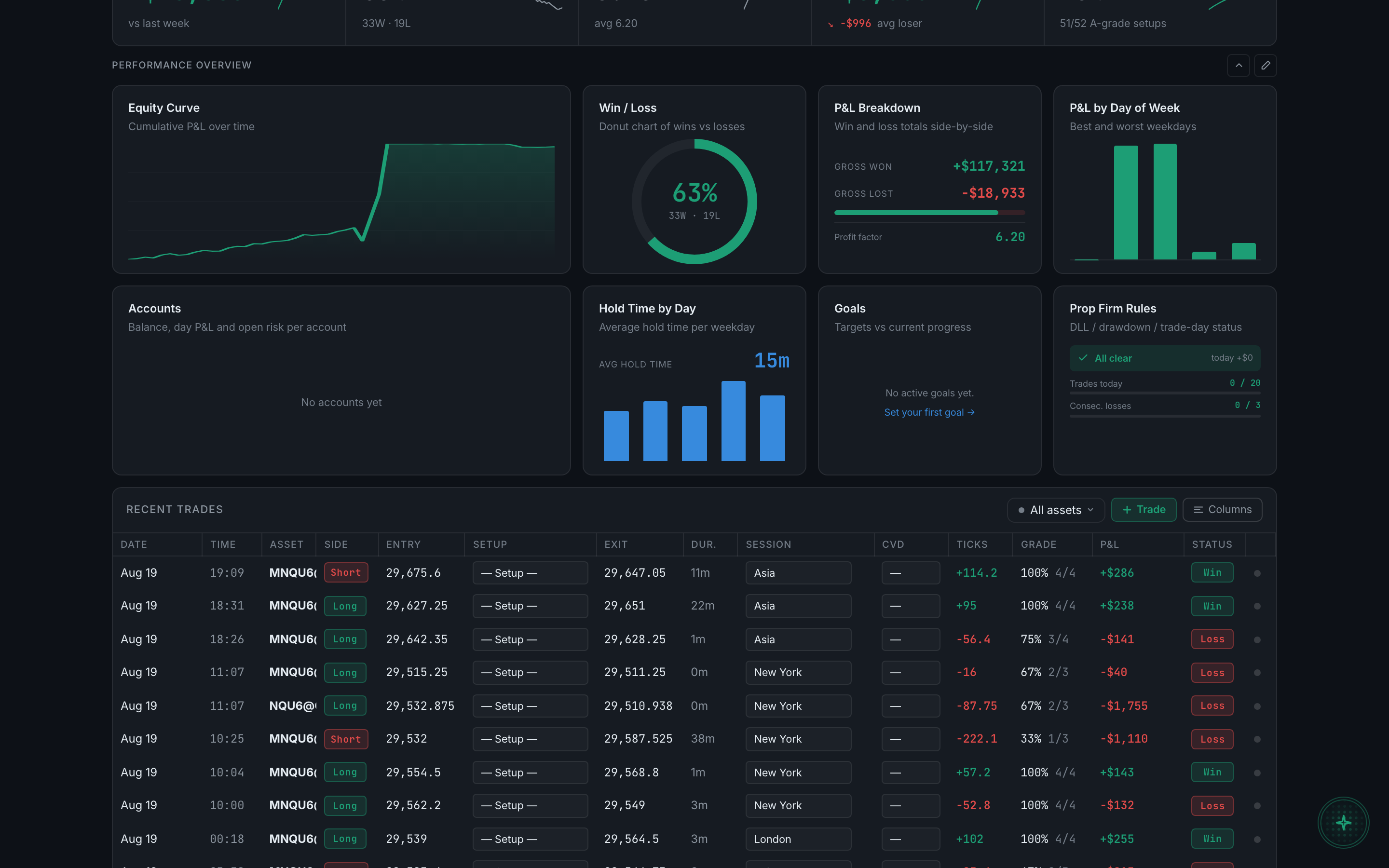
Task: Toggle the Win status badge on the 10:04 trade
Action: tap(1212, 773)
